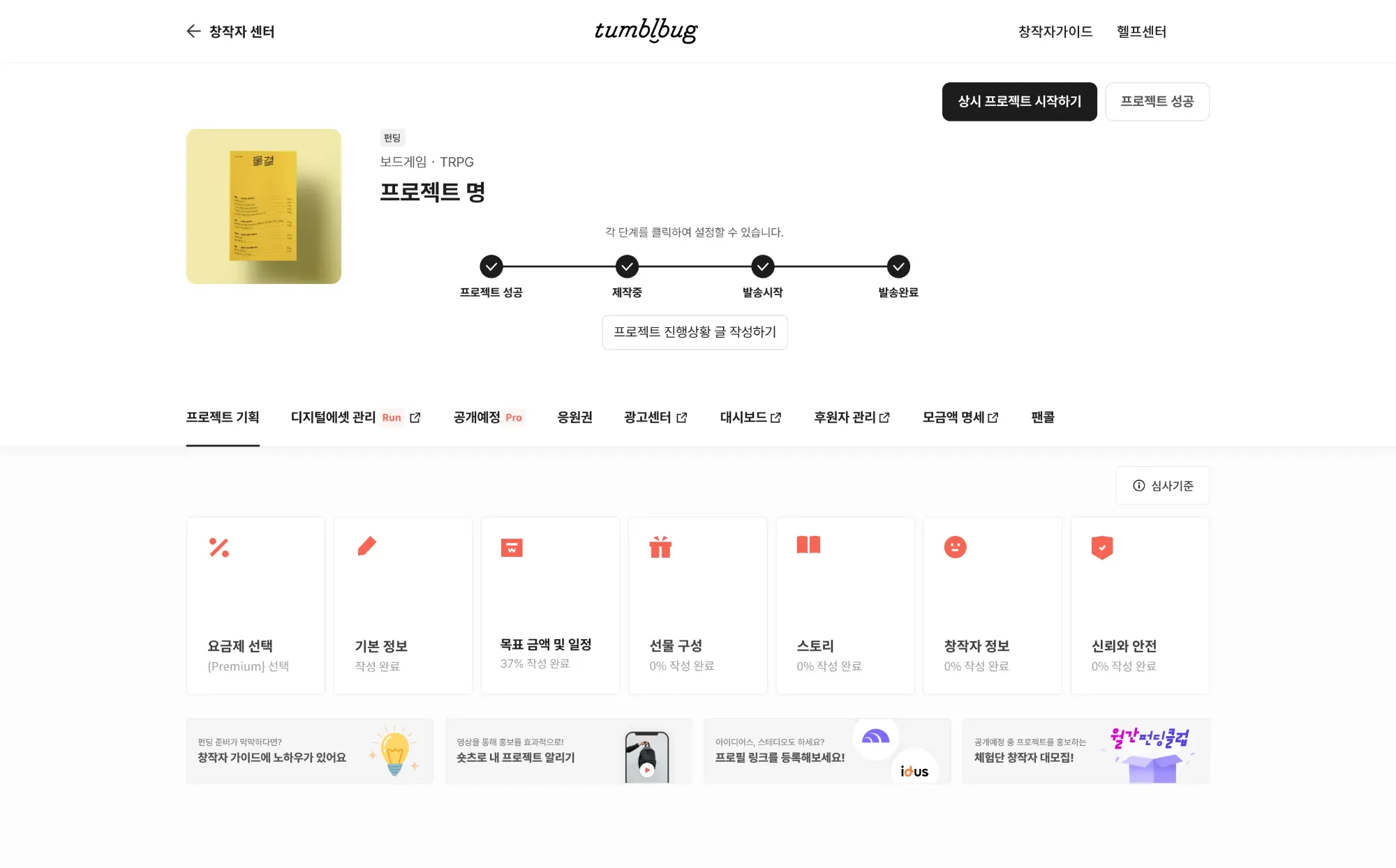The height and width of the screenshot is (868, 1396).
Task: Click the shield check icon on 신뢰와 안전 card
Action: [x=1102, y=548]
